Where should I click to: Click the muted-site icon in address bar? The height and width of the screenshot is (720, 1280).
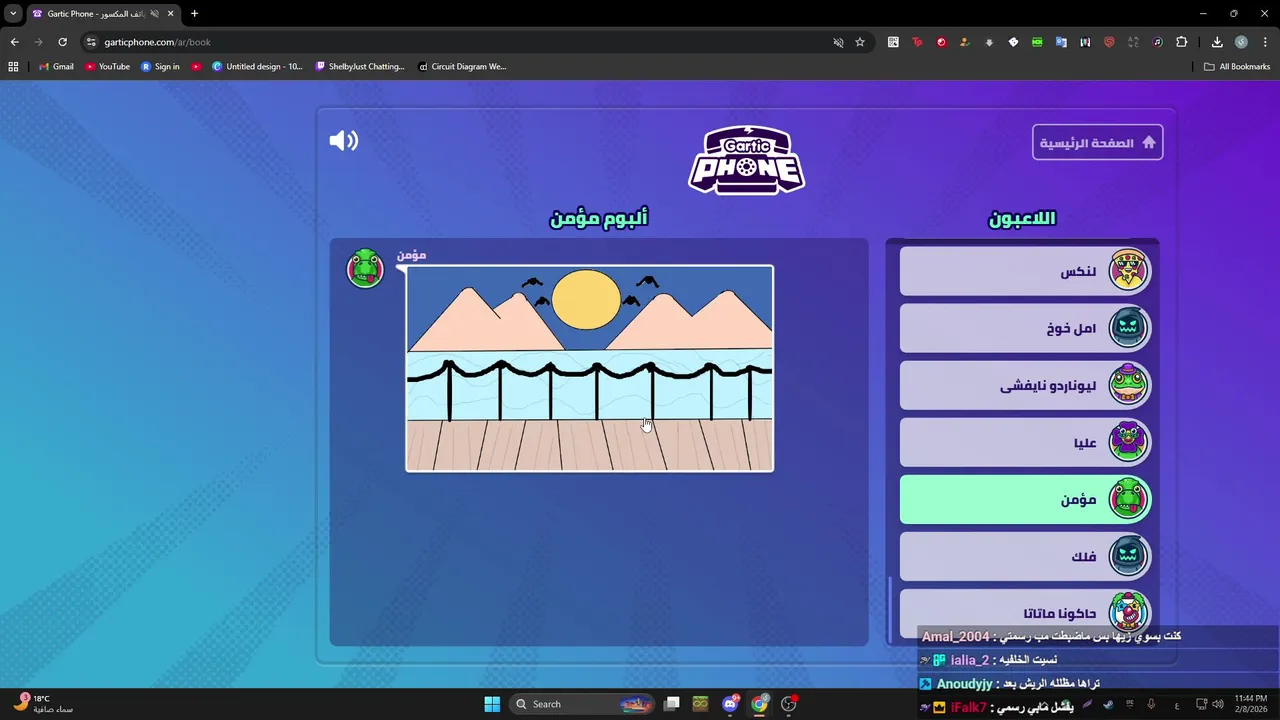(838, 42)
